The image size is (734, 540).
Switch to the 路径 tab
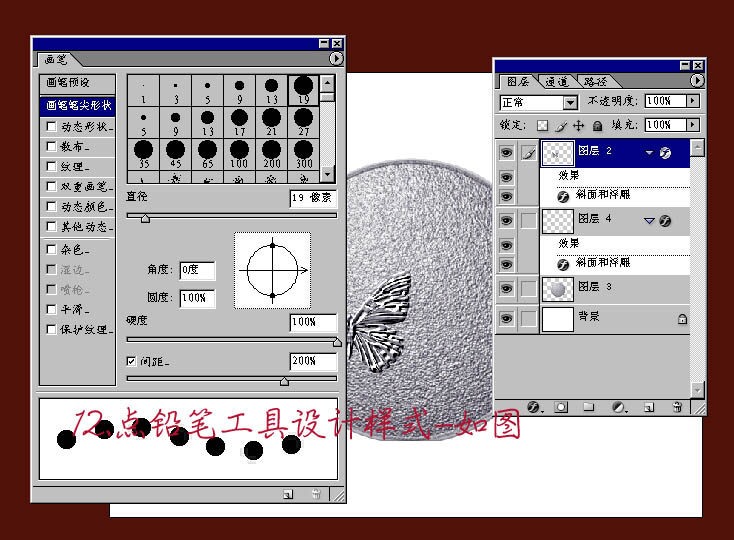pos(595,82)
